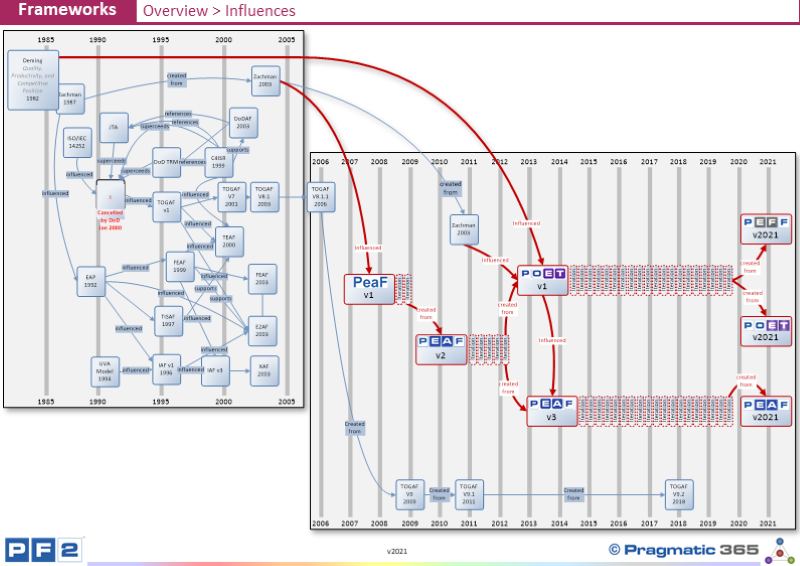Image resolution: width=800 pixels, height=566 pixels.
Task: Click the 'Cancelled by DoD Jan 2000' text
Action: (111, 220)
